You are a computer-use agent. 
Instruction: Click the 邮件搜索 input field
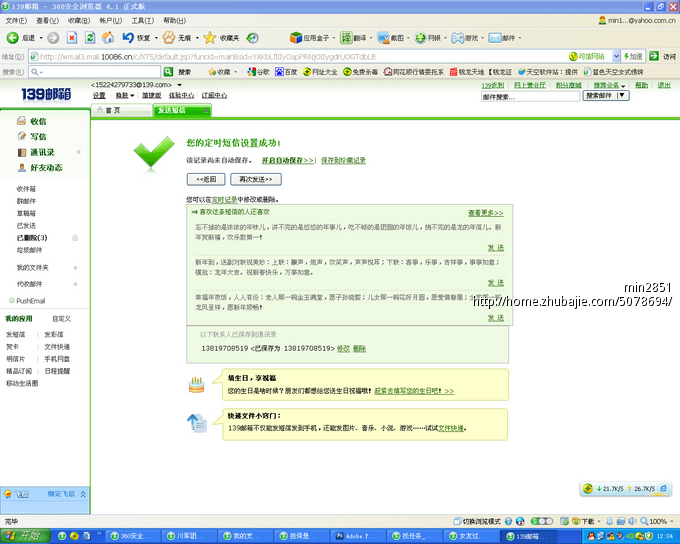coord(530,97)
